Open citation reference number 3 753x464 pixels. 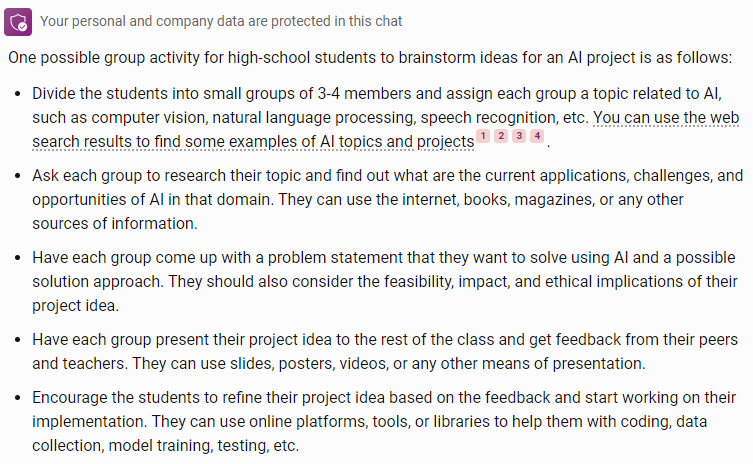tap(519, 136)
